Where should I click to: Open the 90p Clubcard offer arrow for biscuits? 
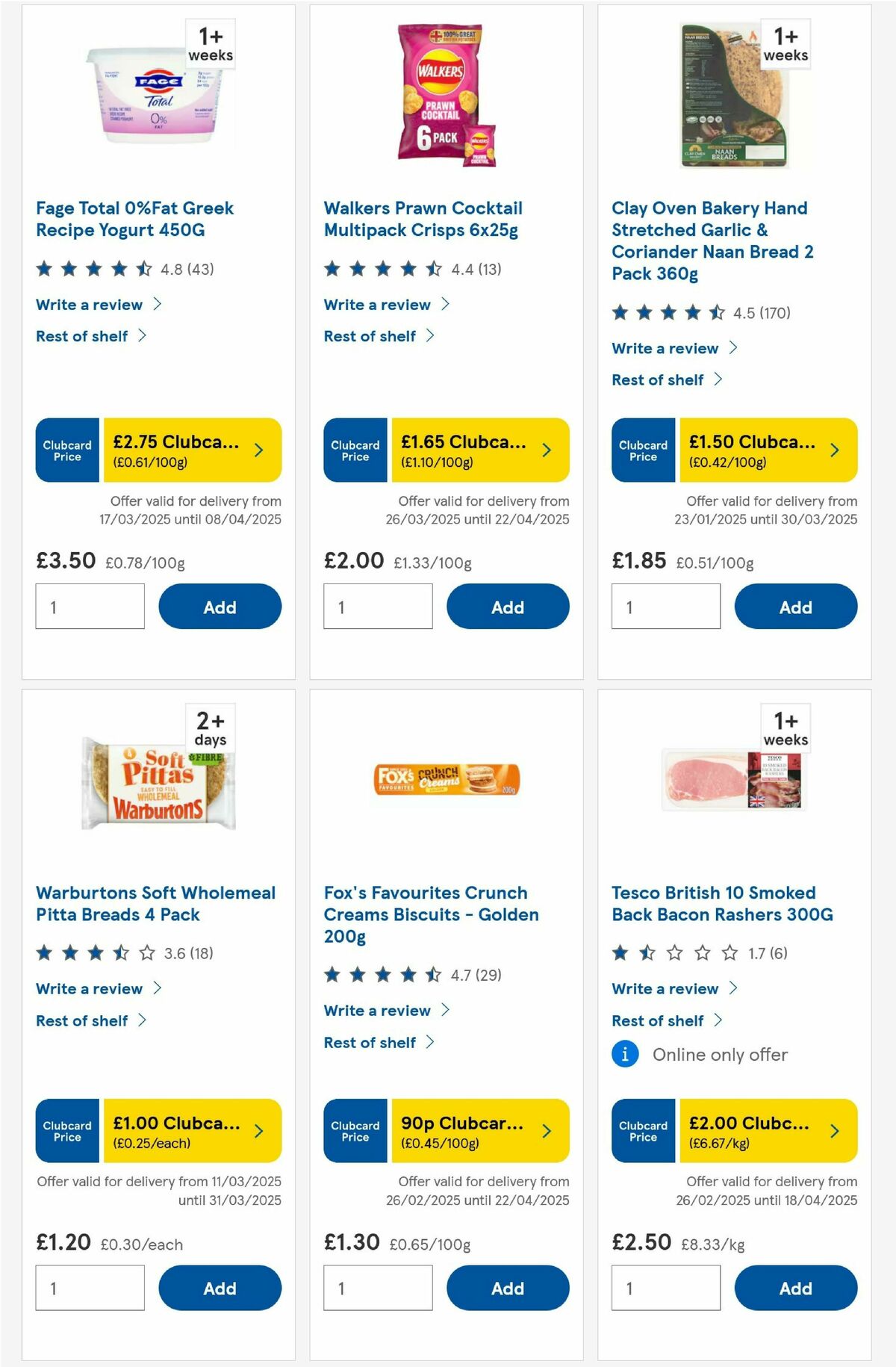(546, 1131)
